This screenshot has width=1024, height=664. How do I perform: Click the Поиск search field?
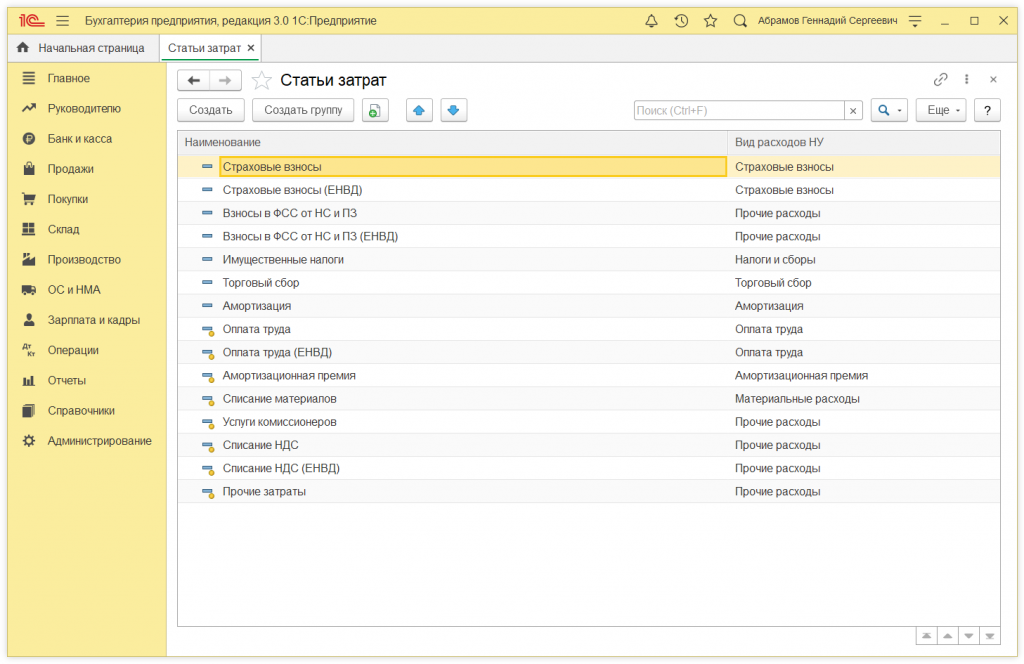(739, 110)
